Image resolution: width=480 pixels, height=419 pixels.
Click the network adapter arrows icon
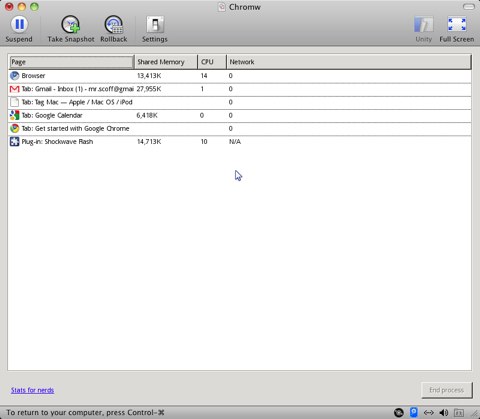pos(429,413)
